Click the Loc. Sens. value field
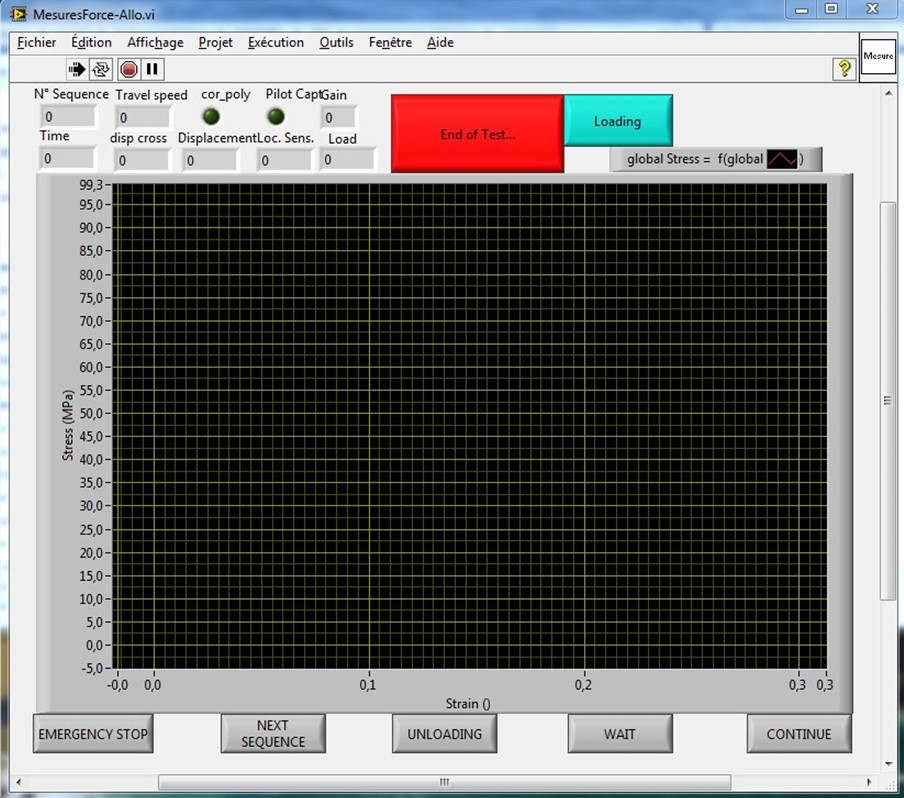 284,160
